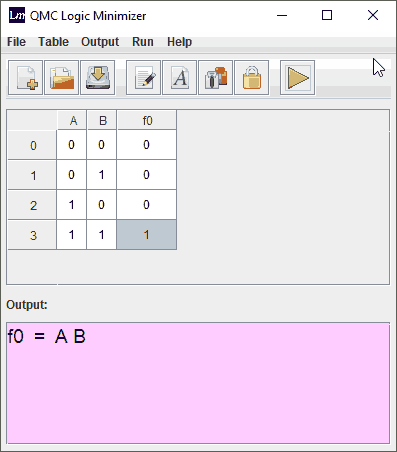Toggle f0 output cell in row 1
The image size is (397, 452).
point(147,175)
